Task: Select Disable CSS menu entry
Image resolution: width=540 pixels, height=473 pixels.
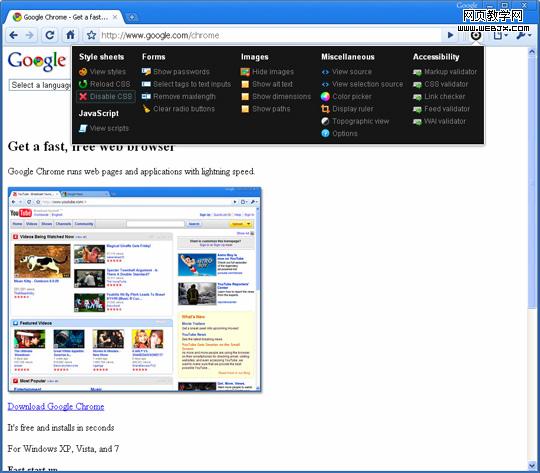Action: tap(105, 96)
